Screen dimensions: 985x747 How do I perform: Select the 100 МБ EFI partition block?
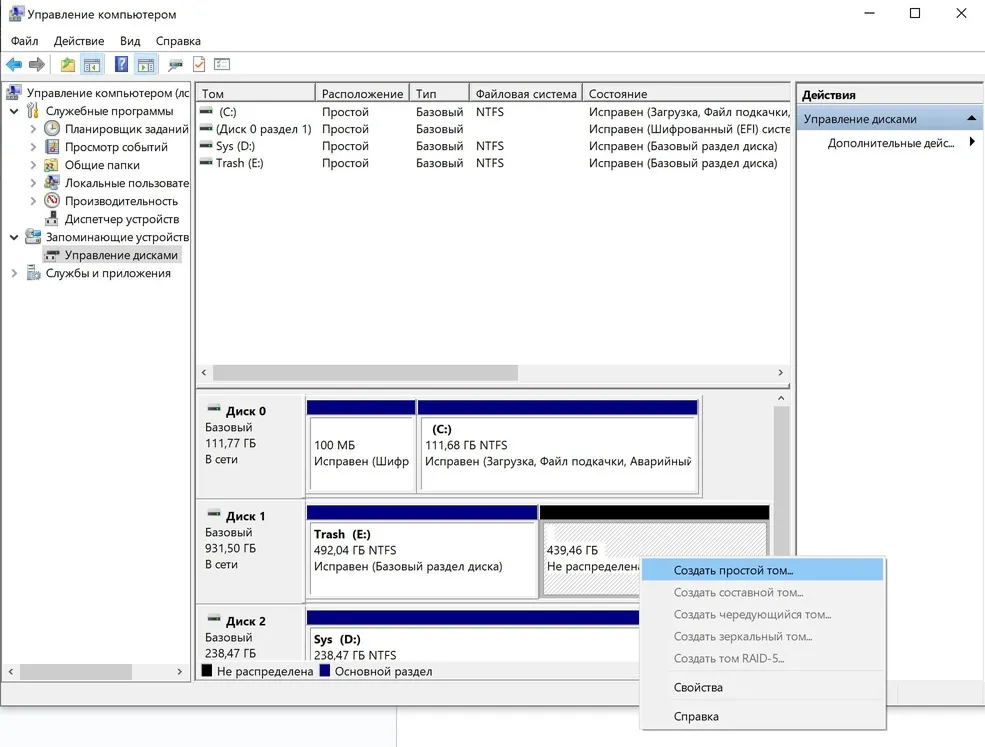pyautogui.click(x=361, y=446)
